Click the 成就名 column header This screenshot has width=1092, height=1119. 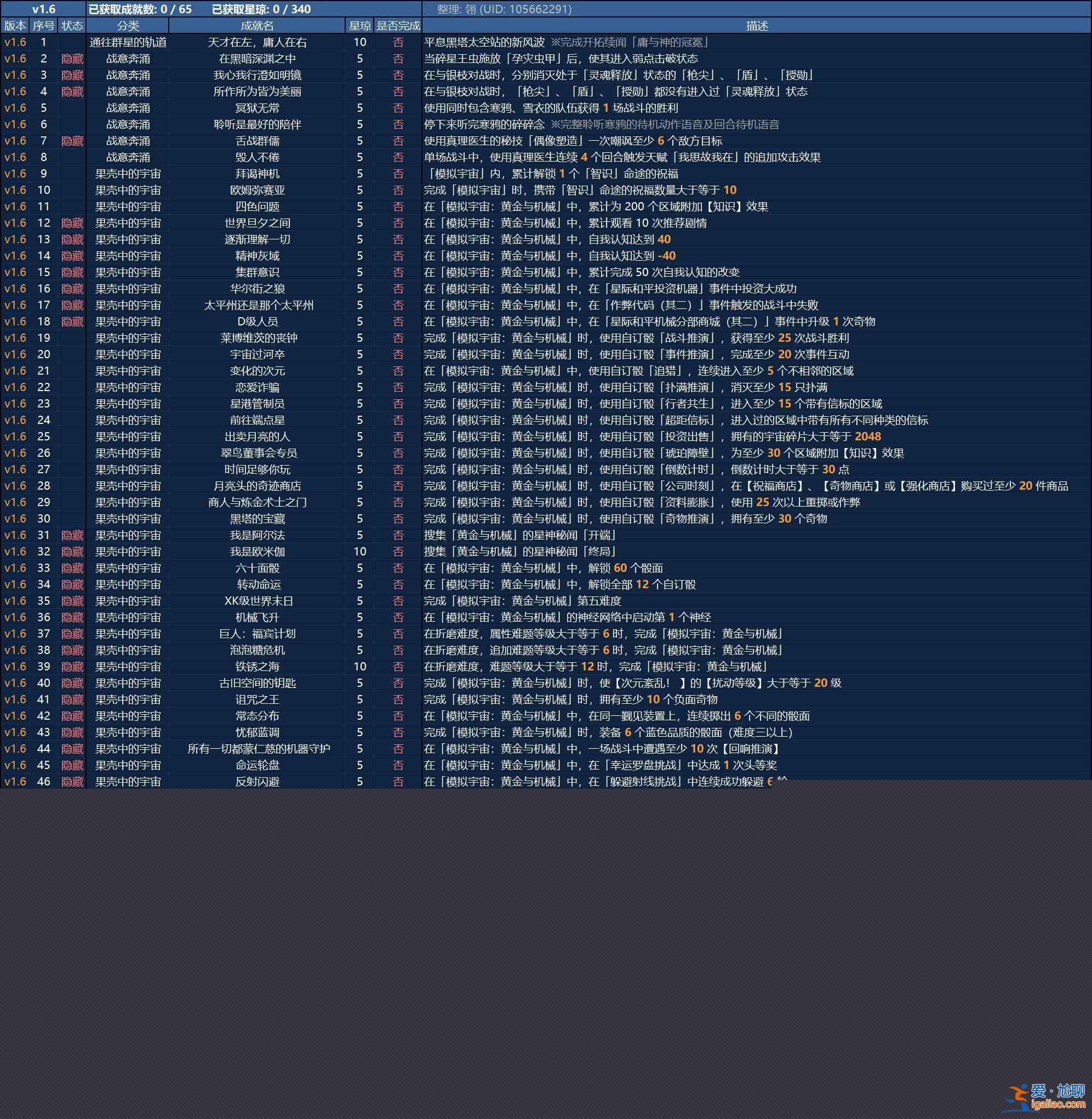point(257,26)
